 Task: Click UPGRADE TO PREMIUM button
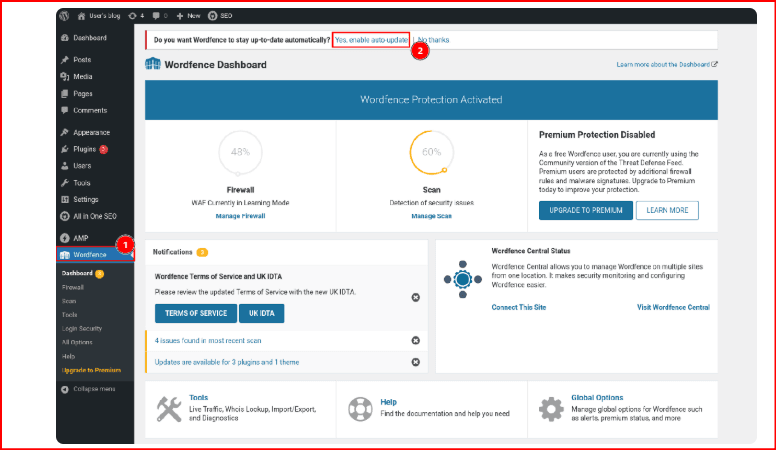(x=585, y=210)
